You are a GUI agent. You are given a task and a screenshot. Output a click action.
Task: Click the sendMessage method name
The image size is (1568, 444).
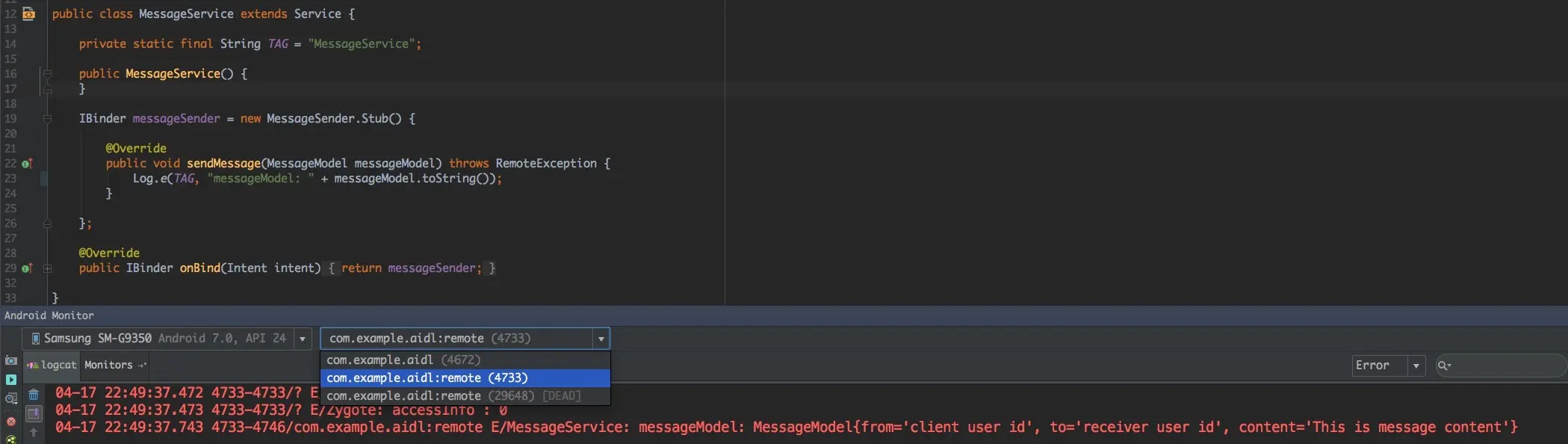coord(223,163)
